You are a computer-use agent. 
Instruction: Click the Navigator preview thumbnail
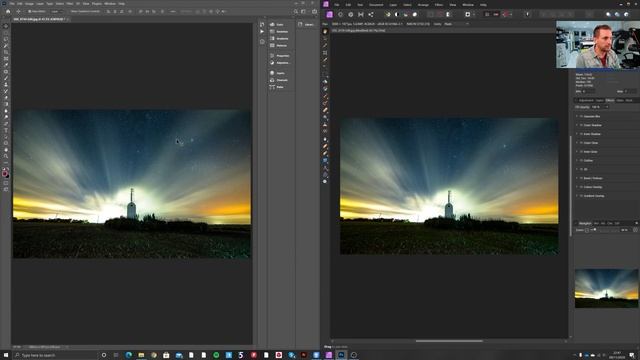point(606,288)
